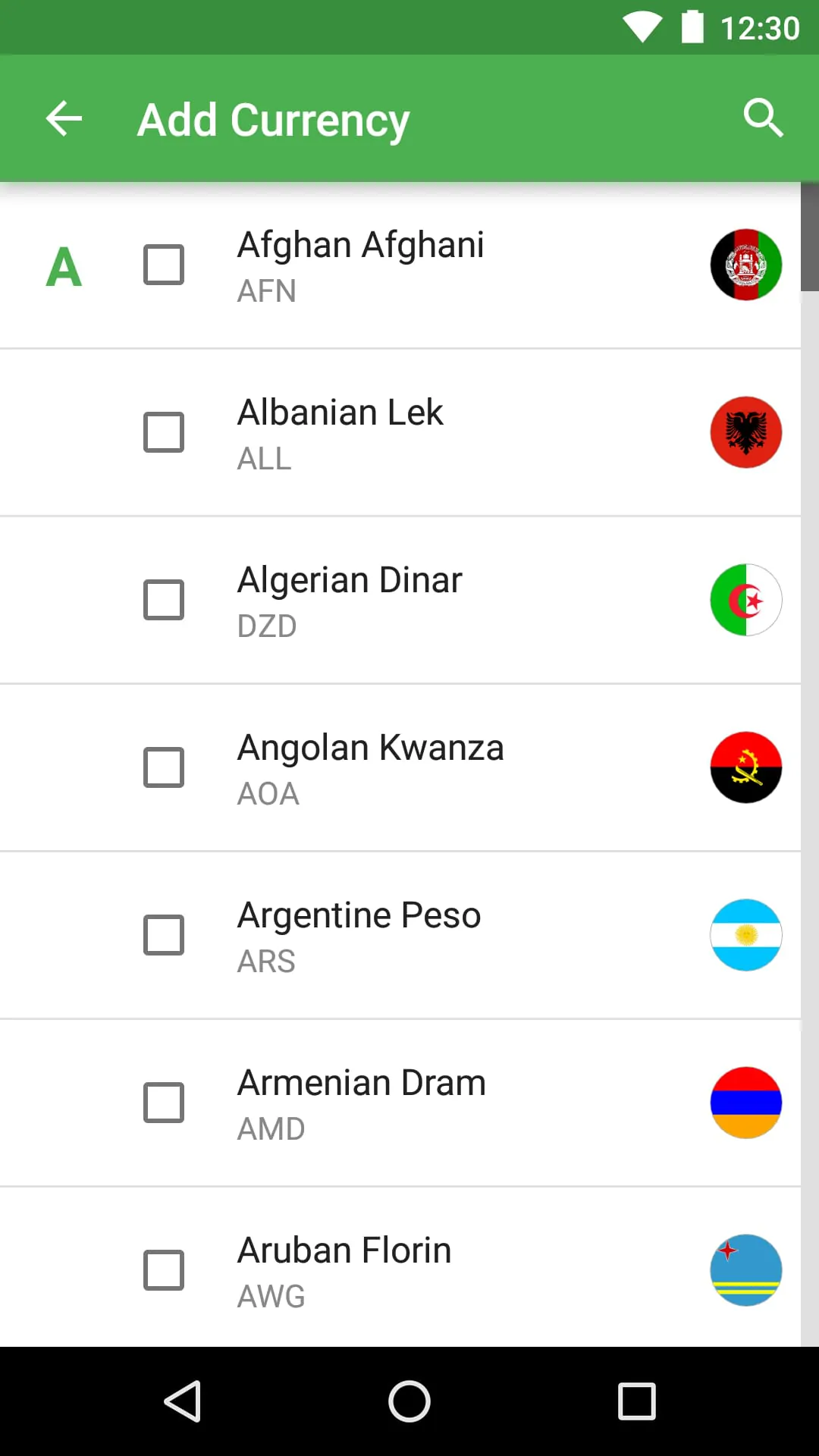Click the section letter A index
Viewport: 819px width, 1456px height.
pyautogui.click(x=64, y=267)
